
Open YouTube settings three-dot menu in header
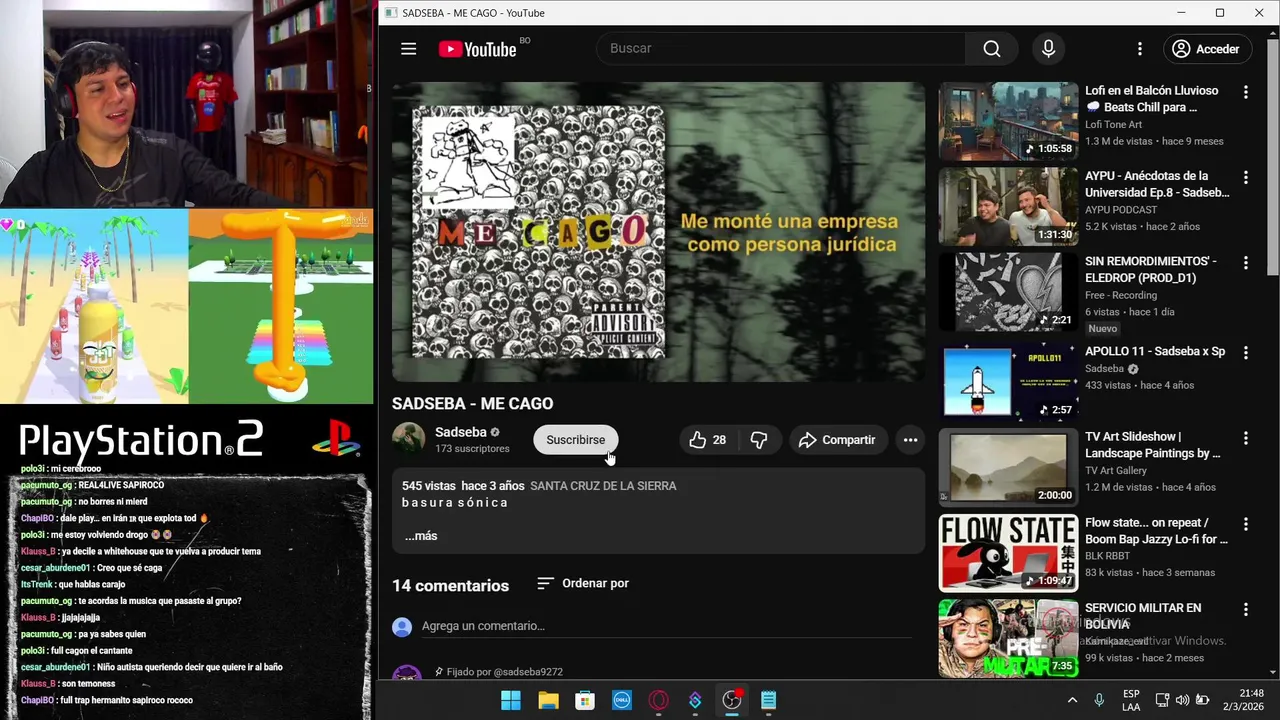click(x=1139, y=49)
